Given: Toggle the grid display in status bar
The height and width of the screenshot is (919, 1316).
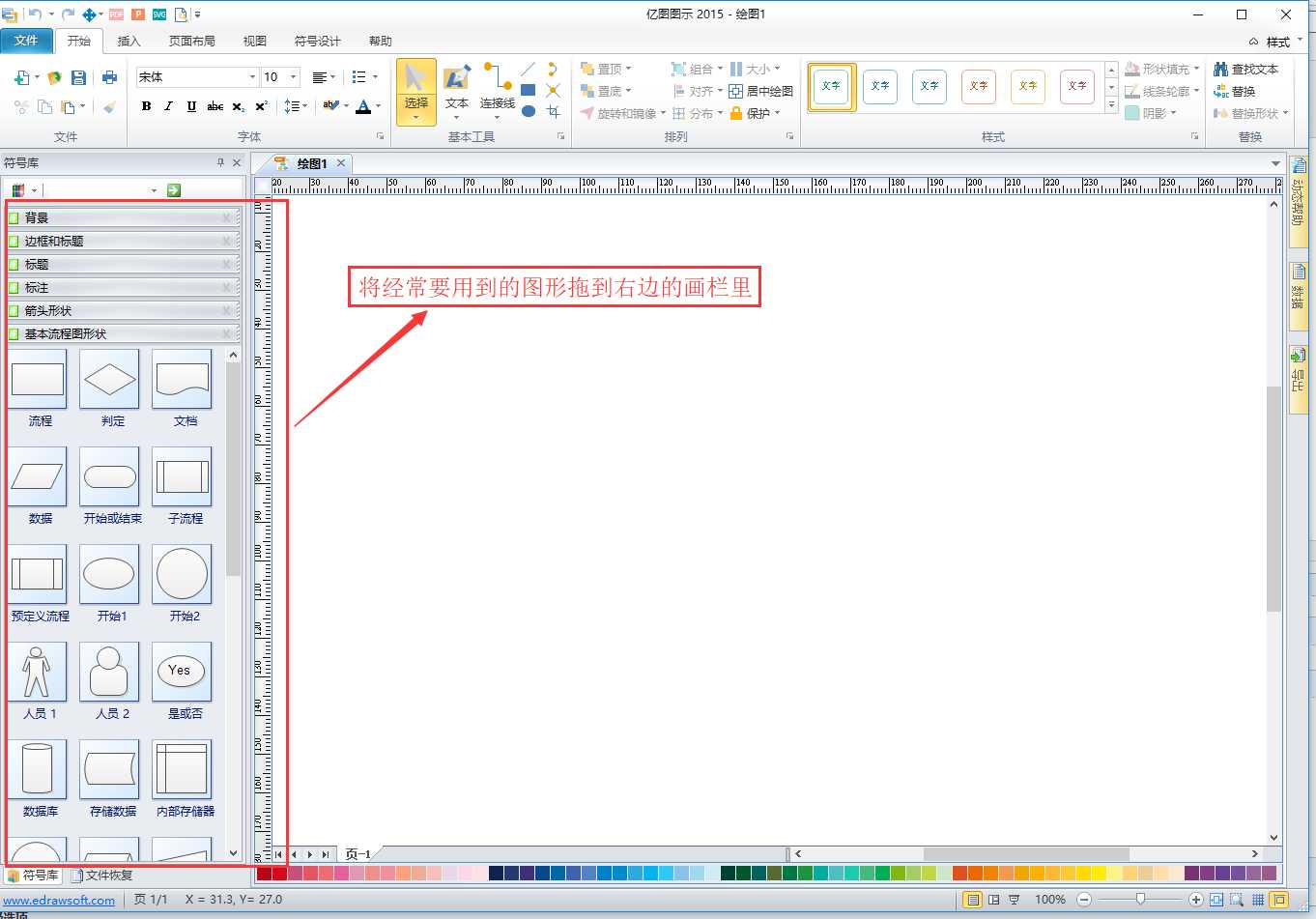Looking at the screenshot, I should coord(1257,900).
